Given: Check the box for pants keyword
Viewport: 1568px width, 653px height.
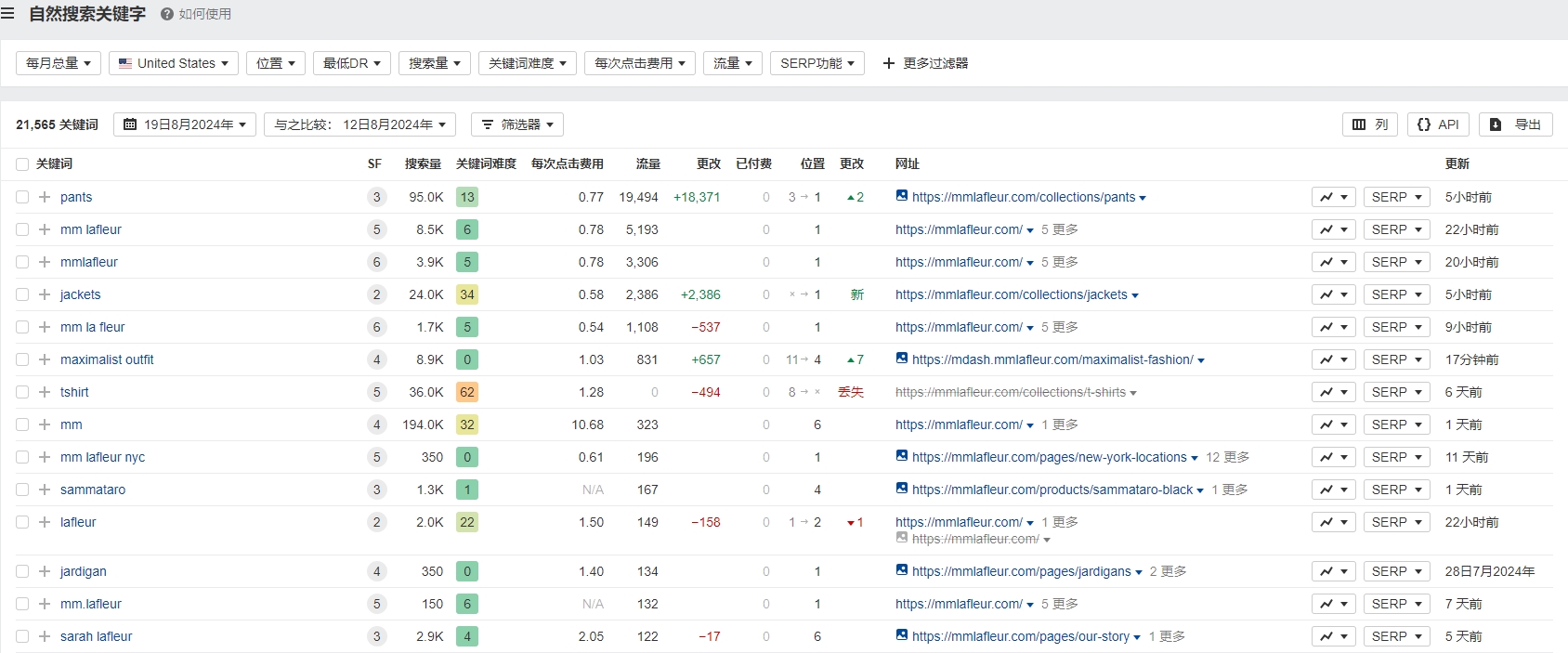Looking at the screenshot, I should pyautogui.click(x=22, y=197).
